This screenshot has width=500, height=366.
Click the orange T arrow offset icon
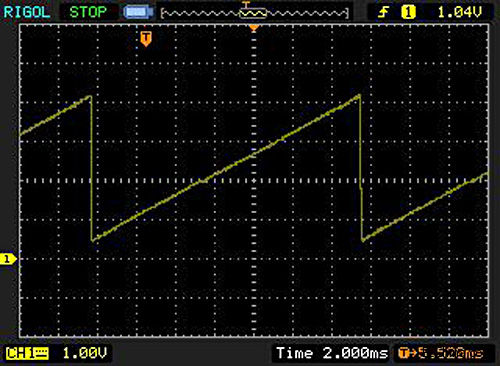(406, 353)
